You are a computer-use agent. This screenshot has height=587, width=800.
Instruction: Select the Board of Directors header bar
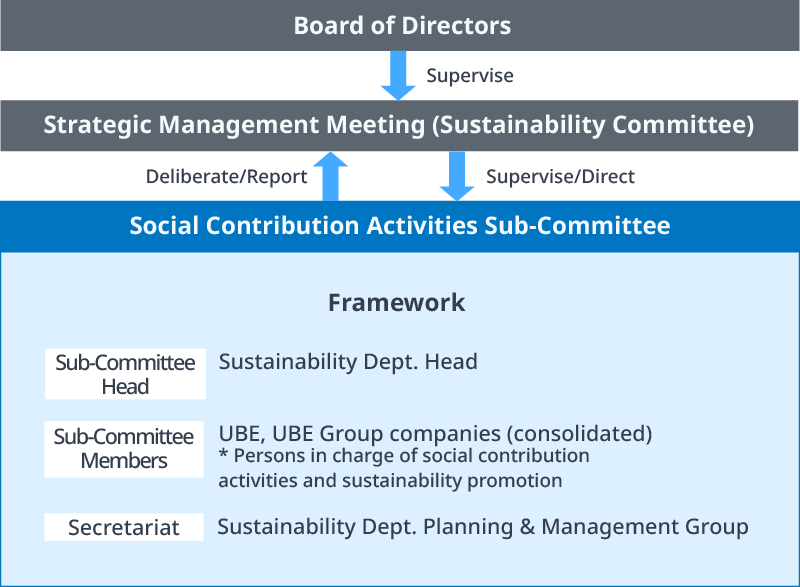400,25
